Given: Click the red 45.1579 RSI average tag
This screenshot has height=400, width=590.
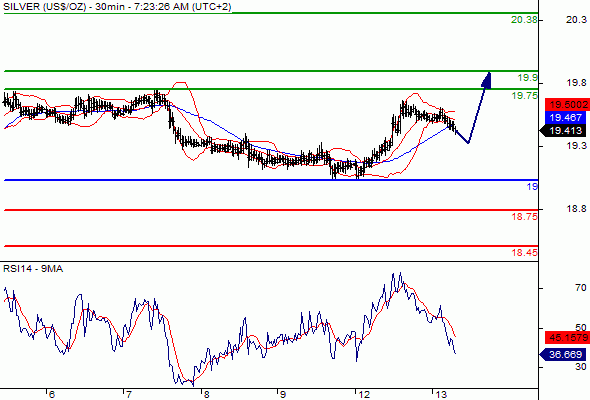Looking at the screenshot, I should tap(567, 338).
